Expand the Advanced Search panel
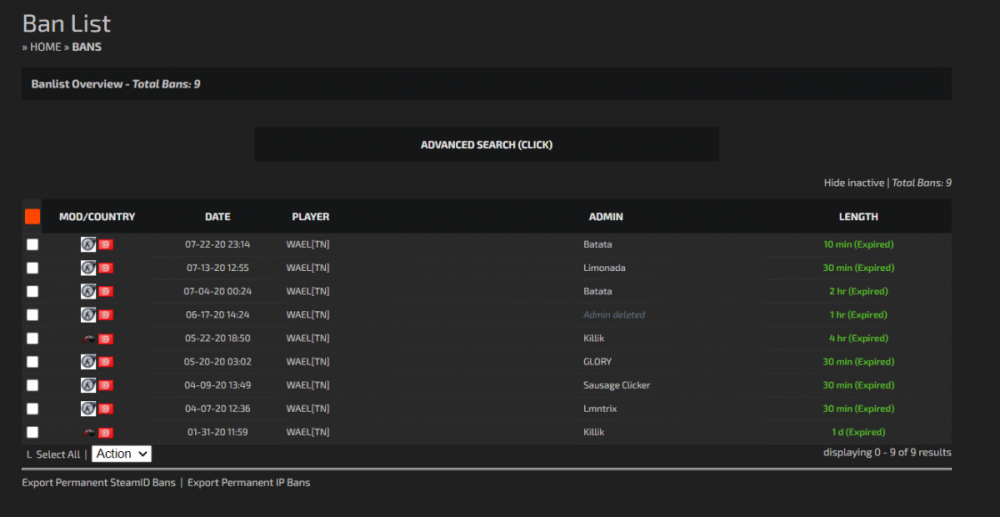 (486, 145)
